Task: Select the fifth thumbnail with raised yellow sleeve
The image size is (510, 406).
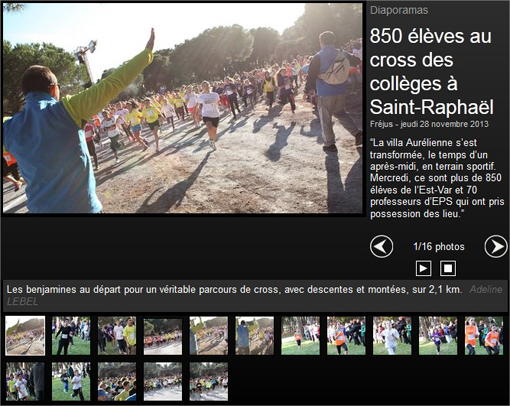Action: (209, 336)
